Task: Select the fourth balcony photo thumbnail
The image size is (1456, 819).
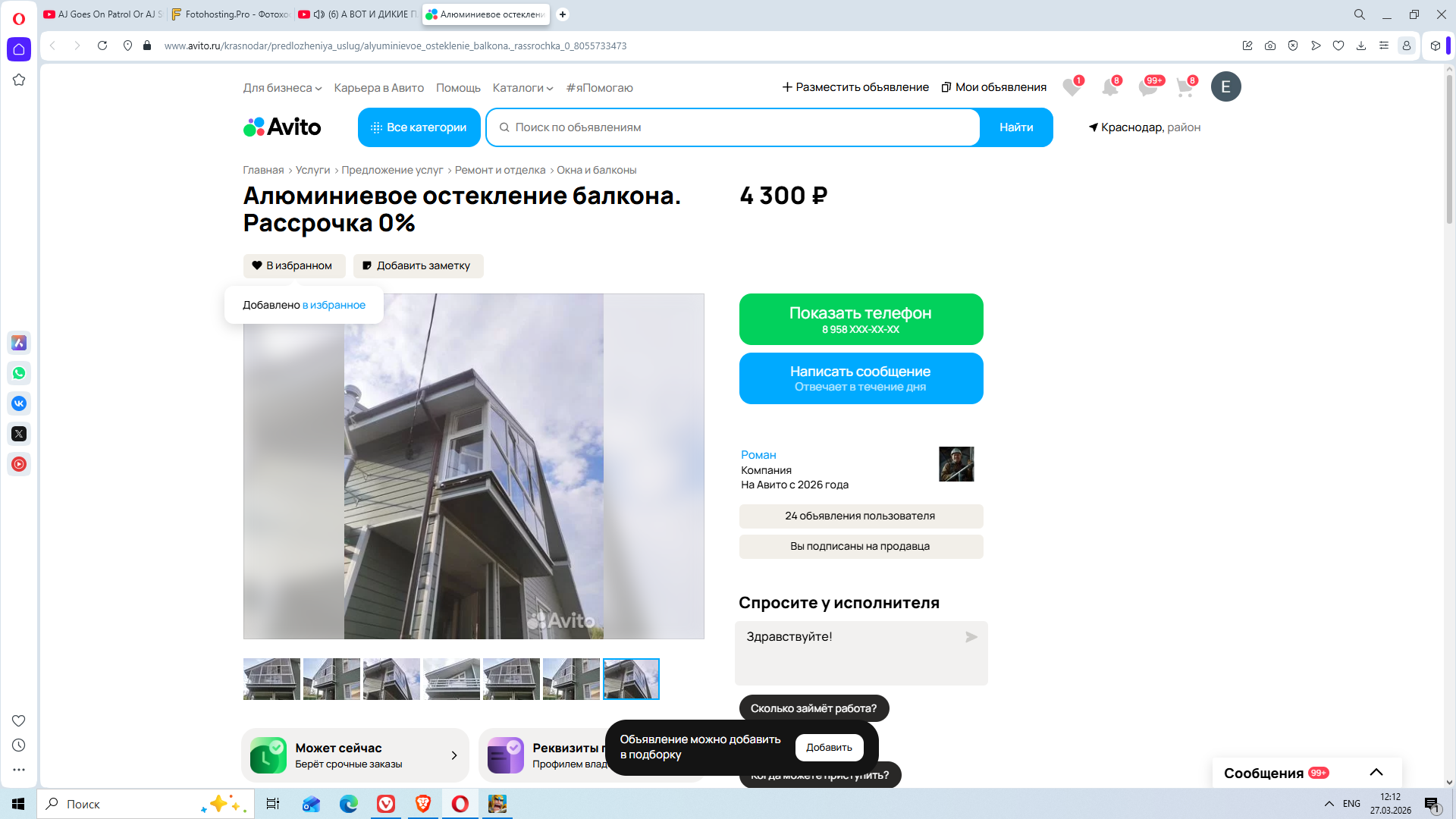Action: click(451, 679)
